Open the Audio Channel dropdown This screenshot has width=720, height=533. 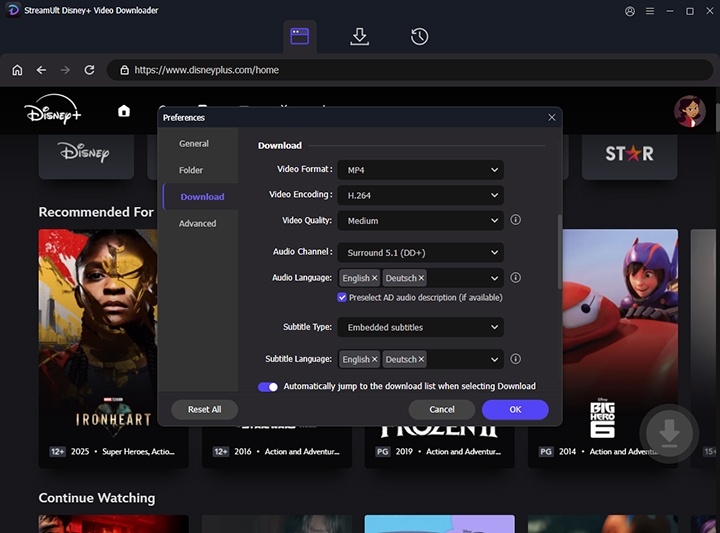click(x=419, y=253)
